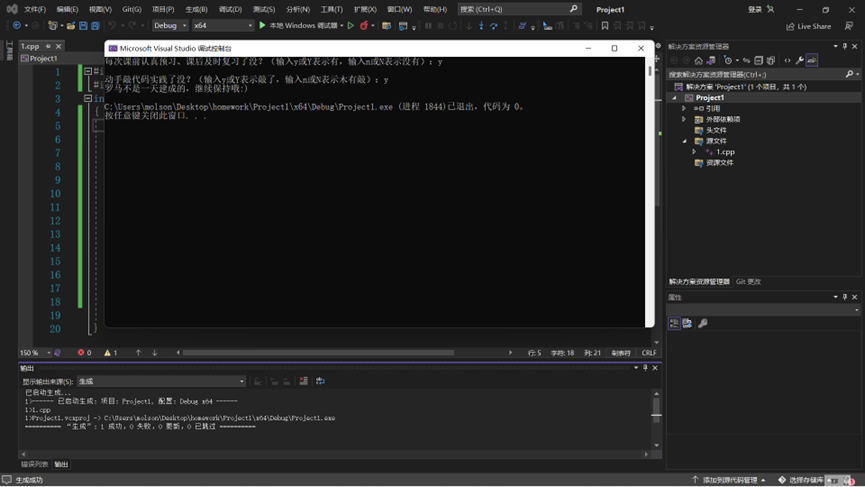Click Sync with Active Document icon
Screen dimensions: 865x487
746,61
